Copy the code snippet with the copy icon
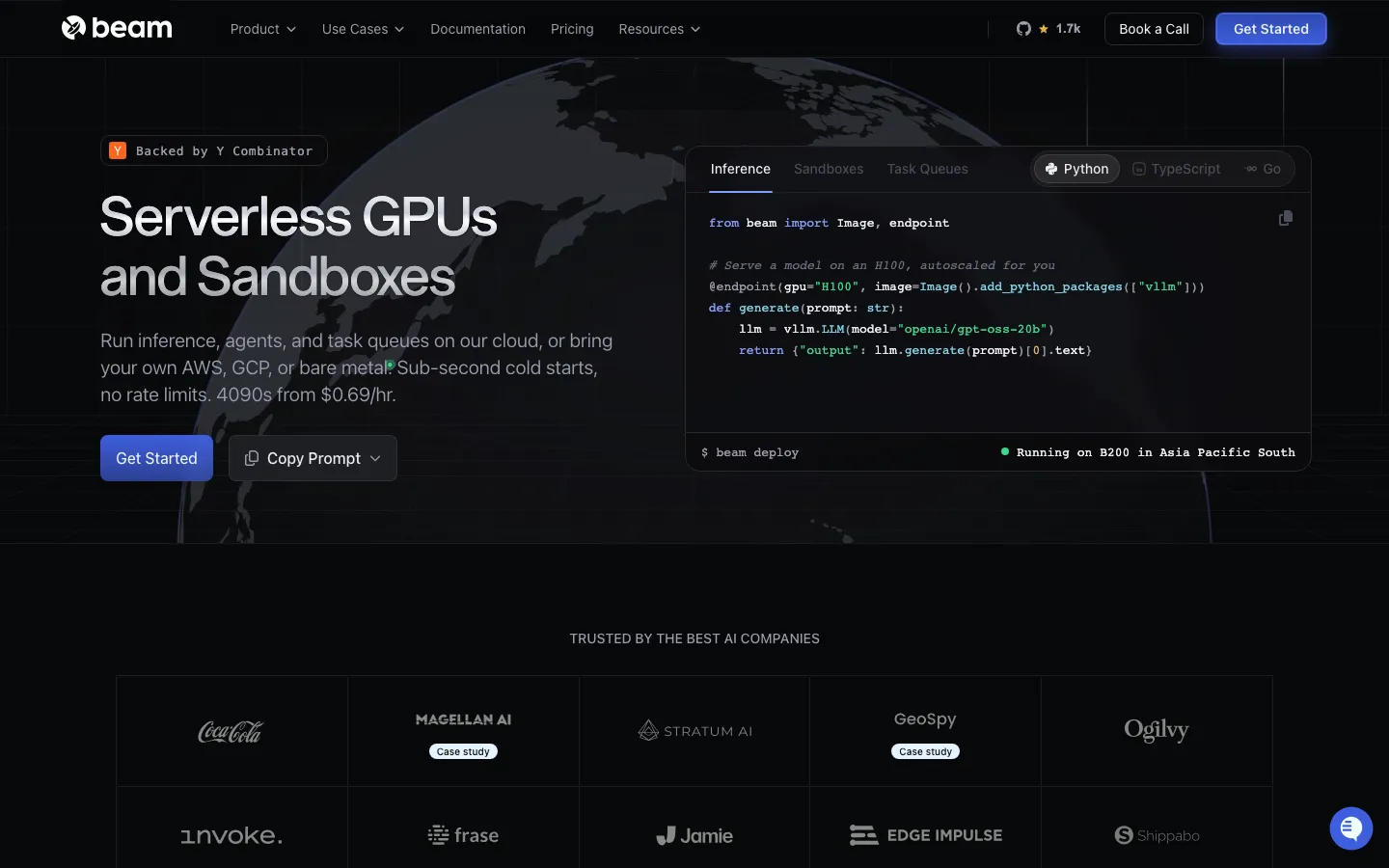Viewport: 1389px width, 868px height. [x=1285, y=219]
